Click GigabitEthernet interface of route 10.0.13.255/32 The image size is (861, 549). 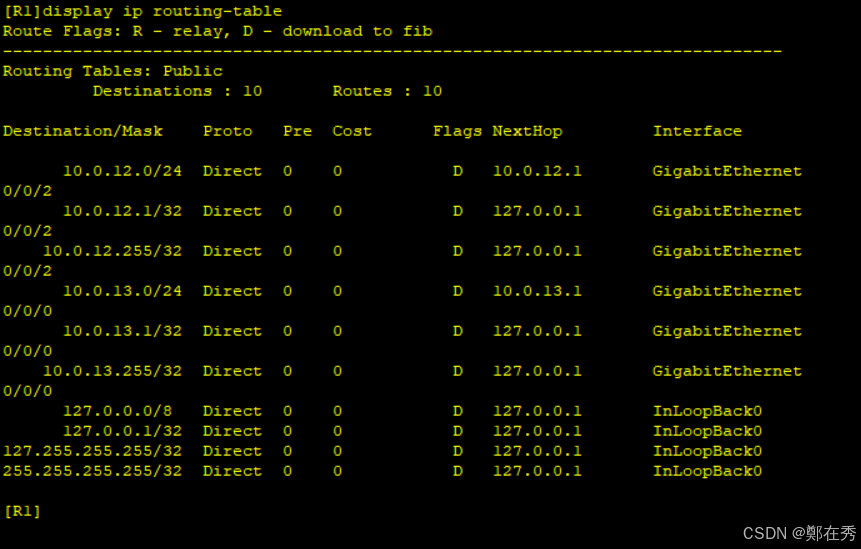click(727, 371)
